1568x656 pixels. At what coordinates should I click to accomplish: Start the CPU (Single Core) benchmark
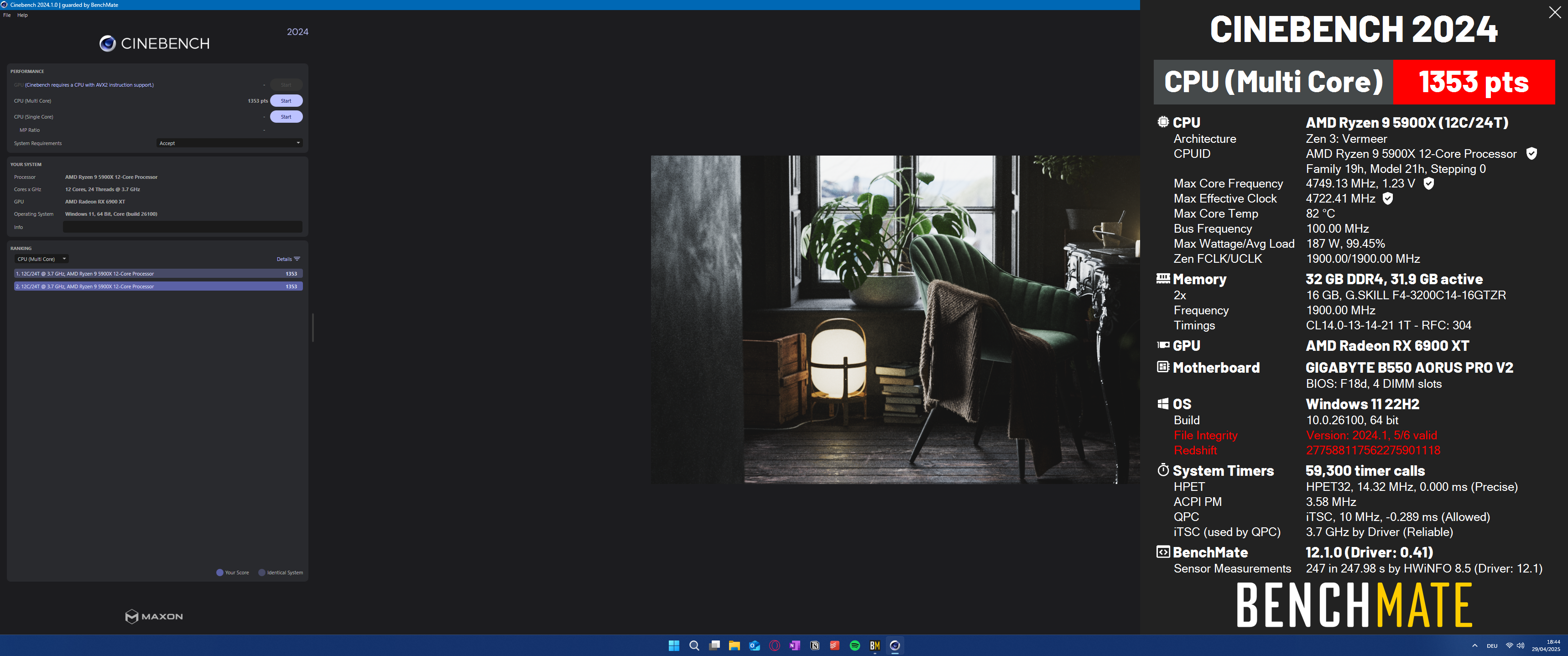click(286, 117)
